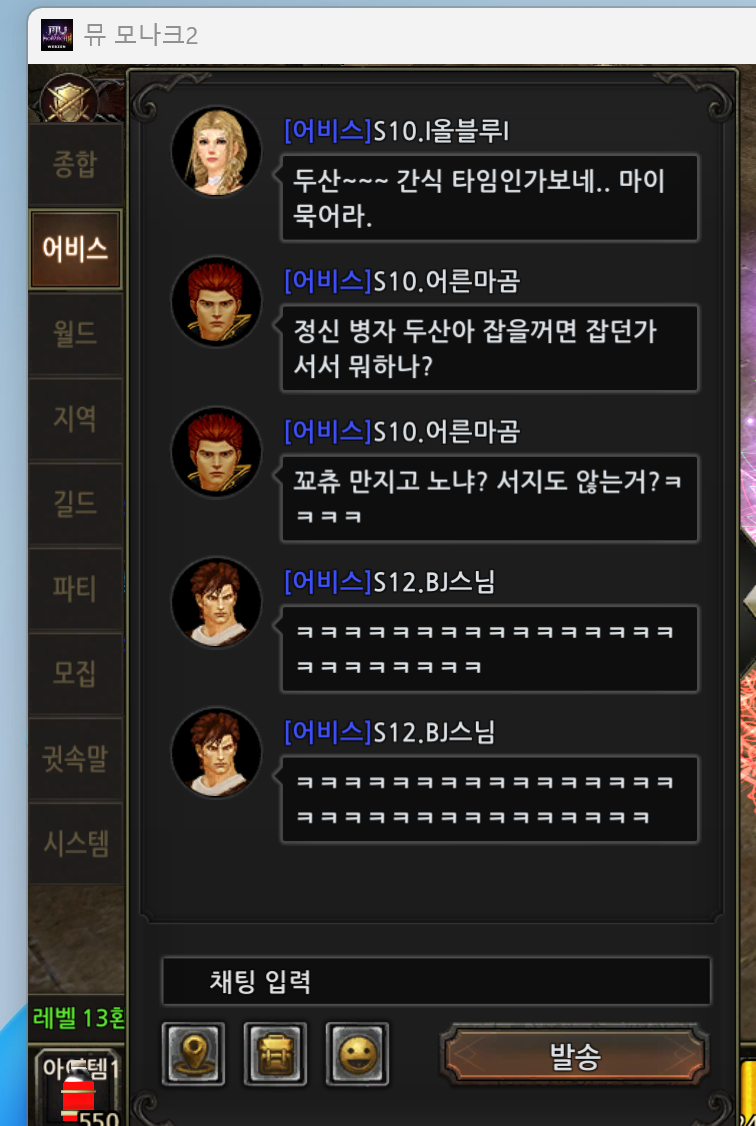756x1126 pixels.
Task: Open the 파티 chat tab
Action: tap(75, 588)
